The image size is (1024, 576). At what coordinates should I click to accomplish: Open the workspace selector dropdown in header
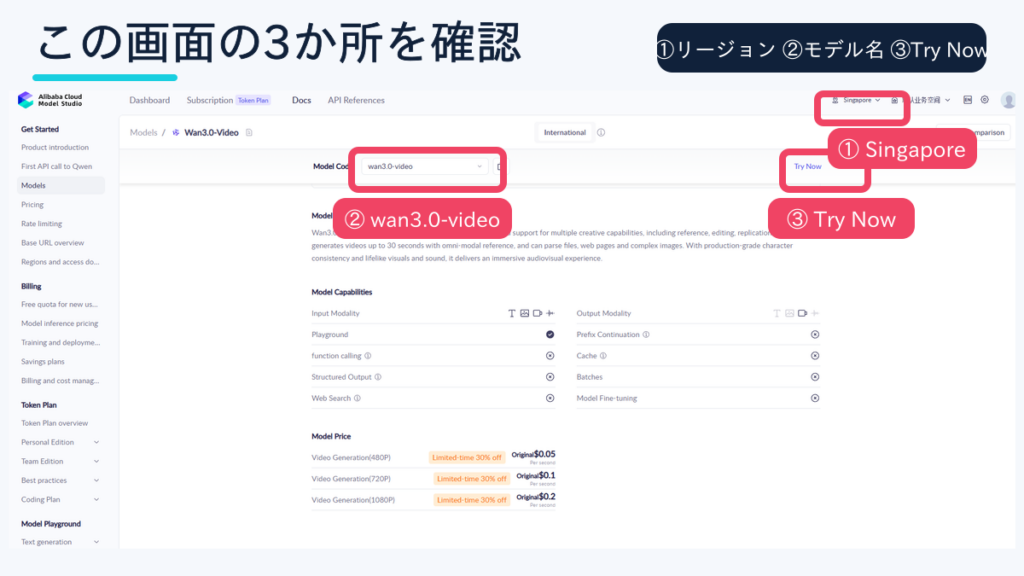921,100
